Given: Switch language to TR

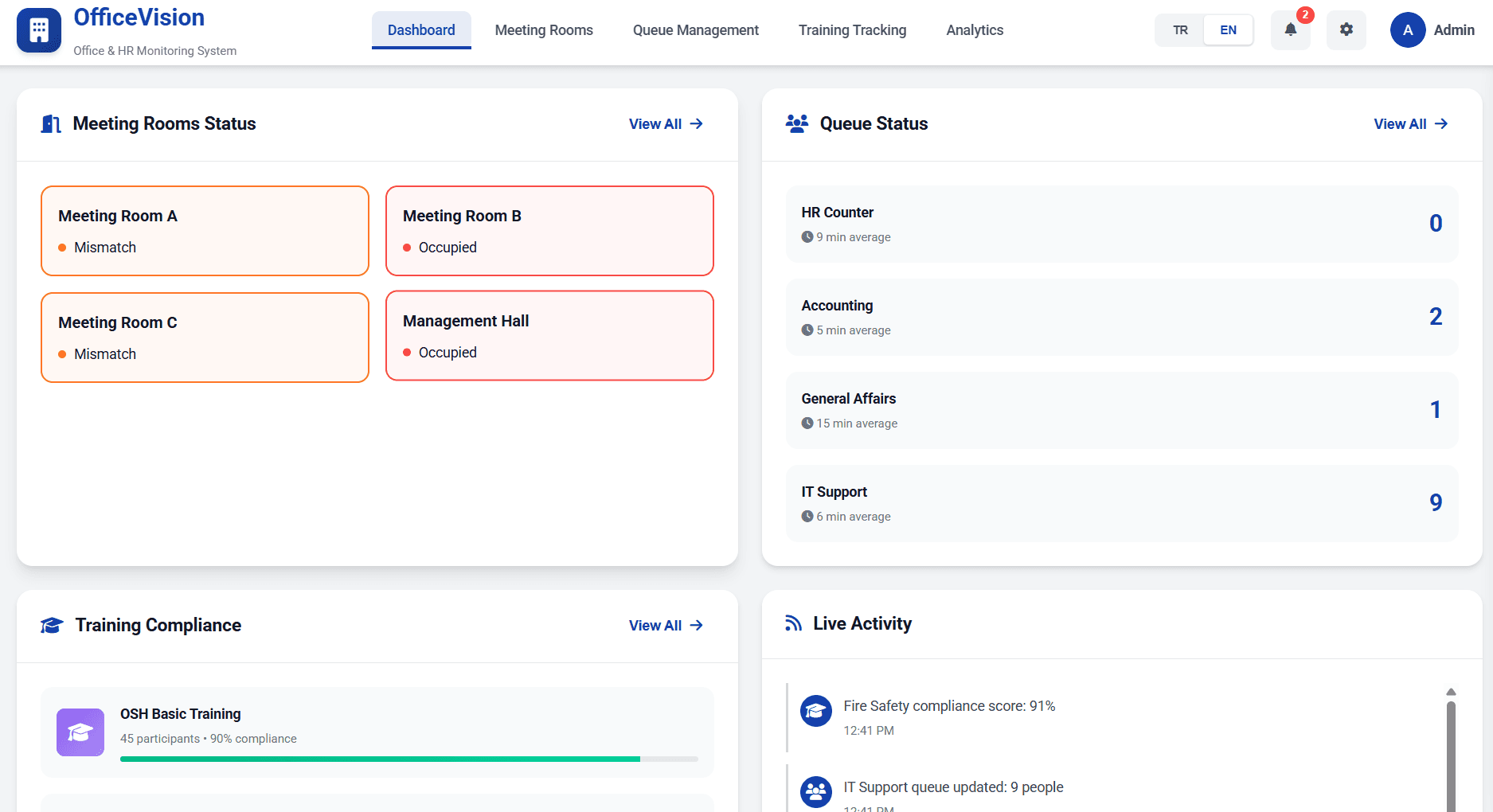Looking at the screenshot, I should [x=1180, y=30].
